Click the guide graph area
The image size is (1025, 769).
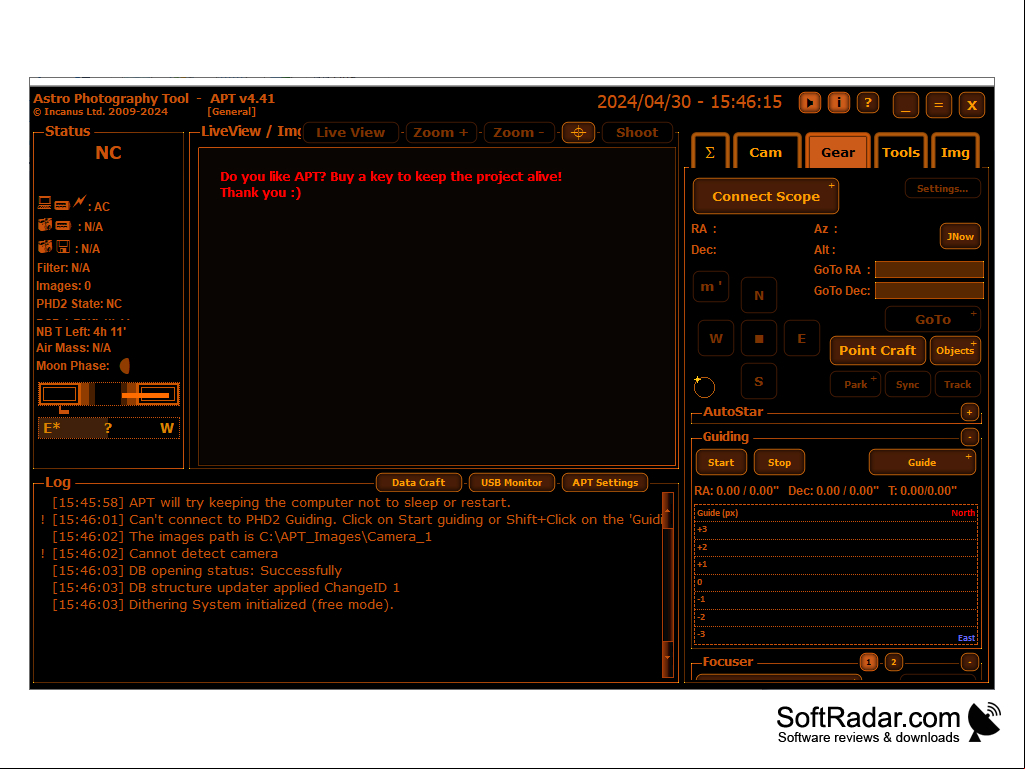click(835, 575)
